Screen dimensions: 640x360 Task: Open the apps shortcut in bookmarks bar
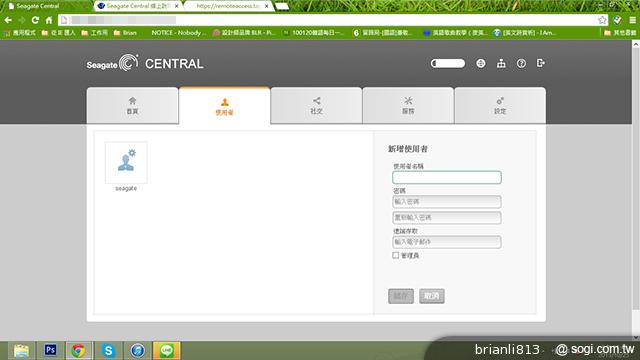(x=20, y=33)
